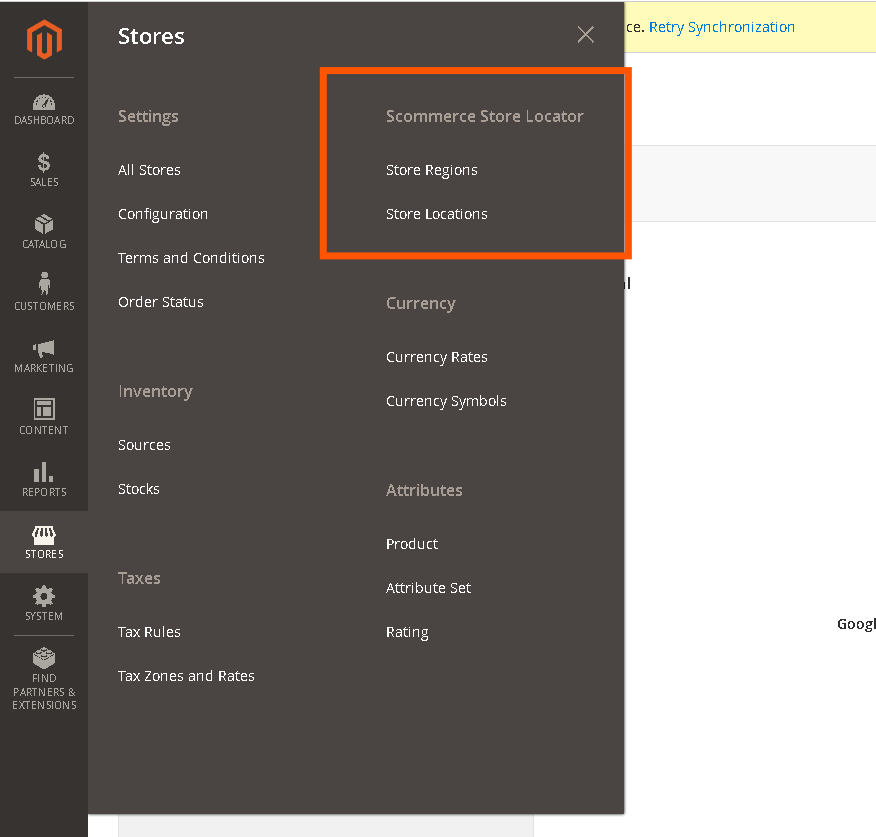Open Inventory Sources entry
This screenshot has width=876, height=837.
point(144,445)
